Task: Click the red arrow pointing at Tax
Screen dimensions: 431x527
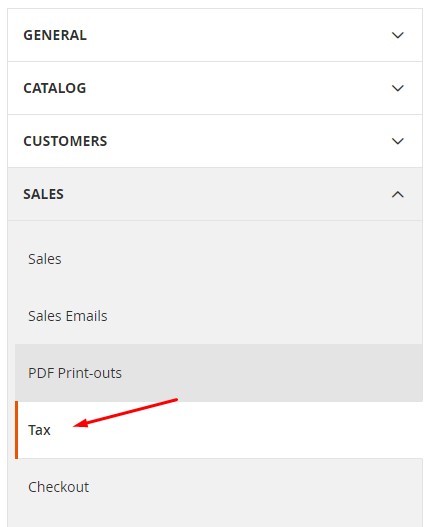Action: 125,413
